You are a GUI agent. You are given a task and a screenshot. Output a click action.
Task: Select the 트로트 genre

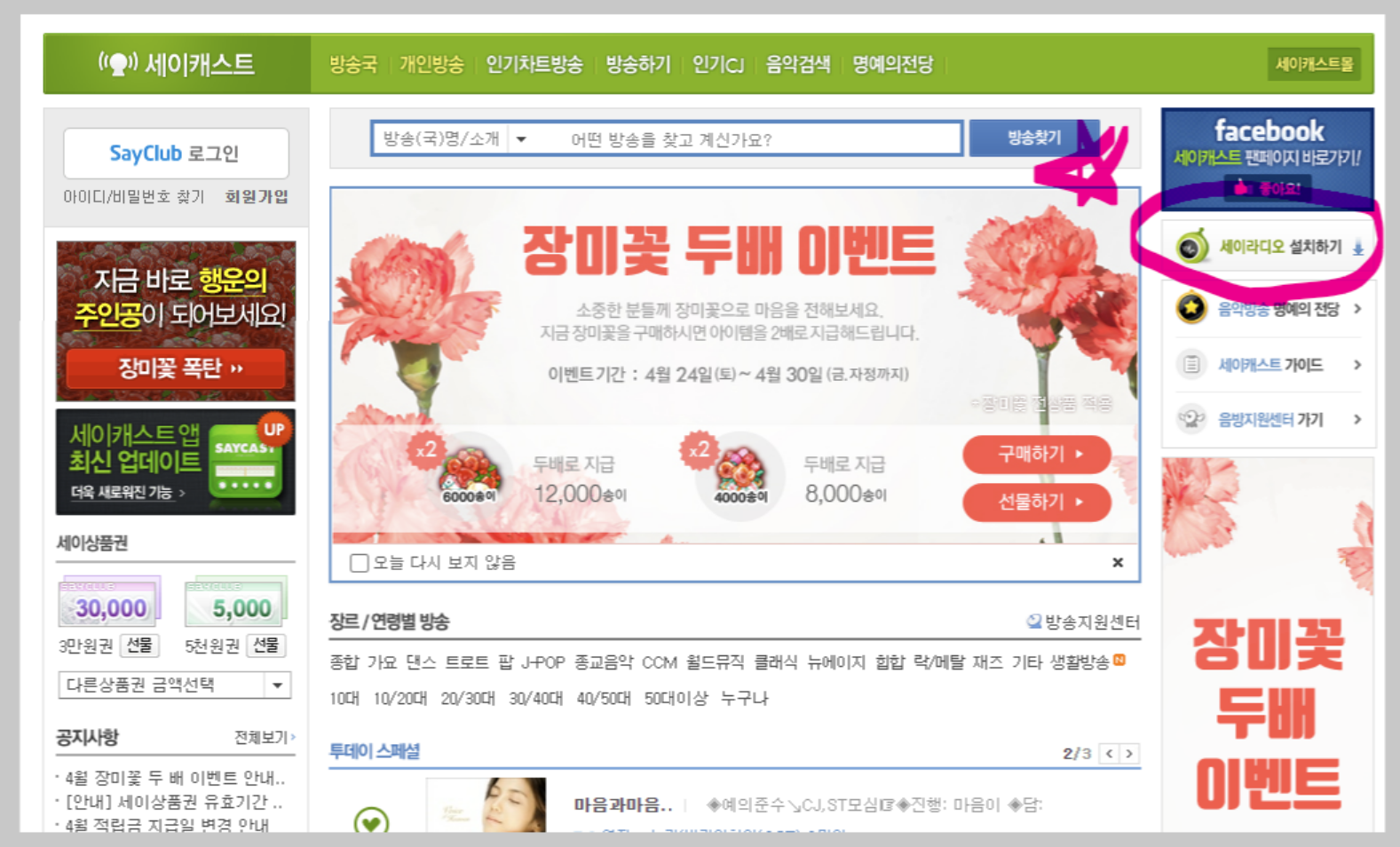click(467, 662)
